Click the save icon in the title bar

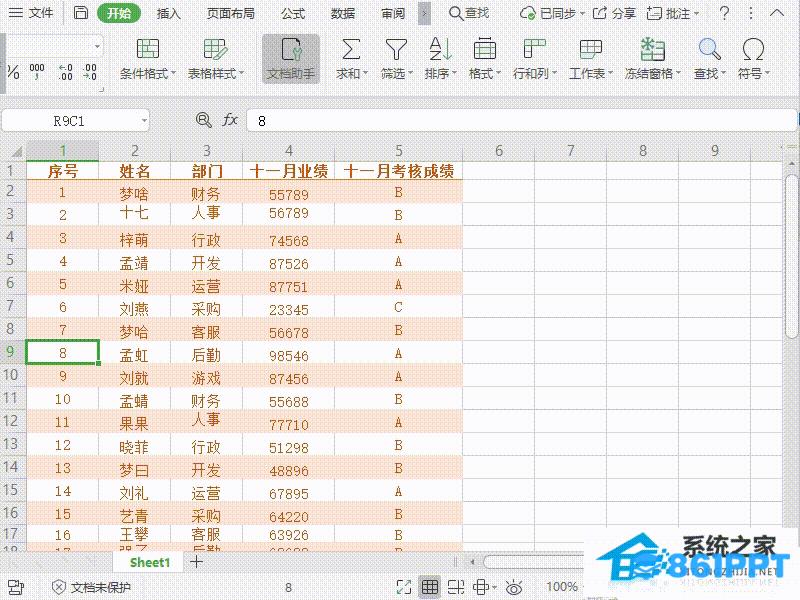[81, 13]
